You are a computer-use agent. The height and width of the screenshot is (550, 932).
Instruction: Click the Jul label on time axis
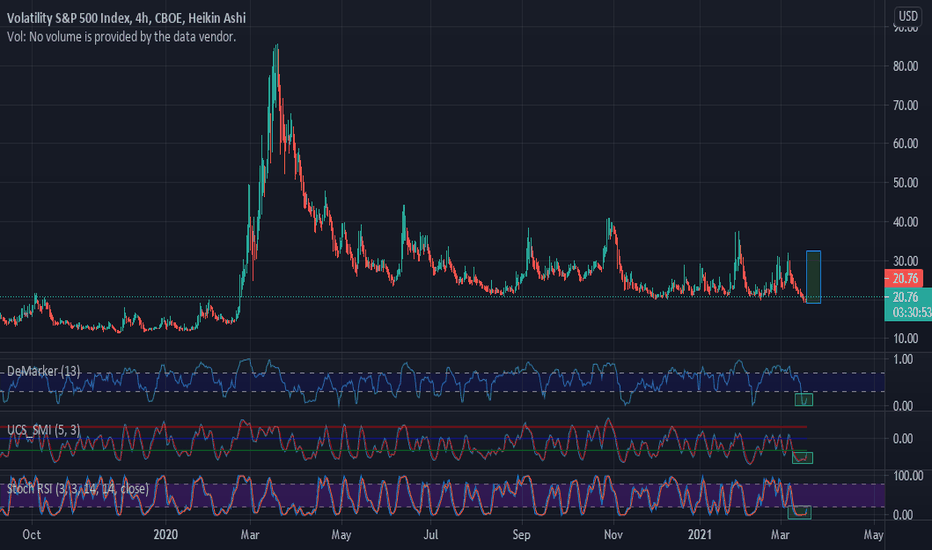click(x=431, y=535)
